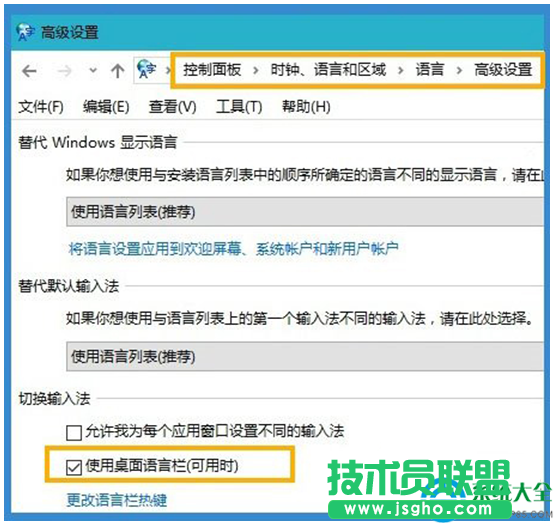Open the 工具(T) menu
This screenshot has height=525, width=555.
tap(239, 107)
